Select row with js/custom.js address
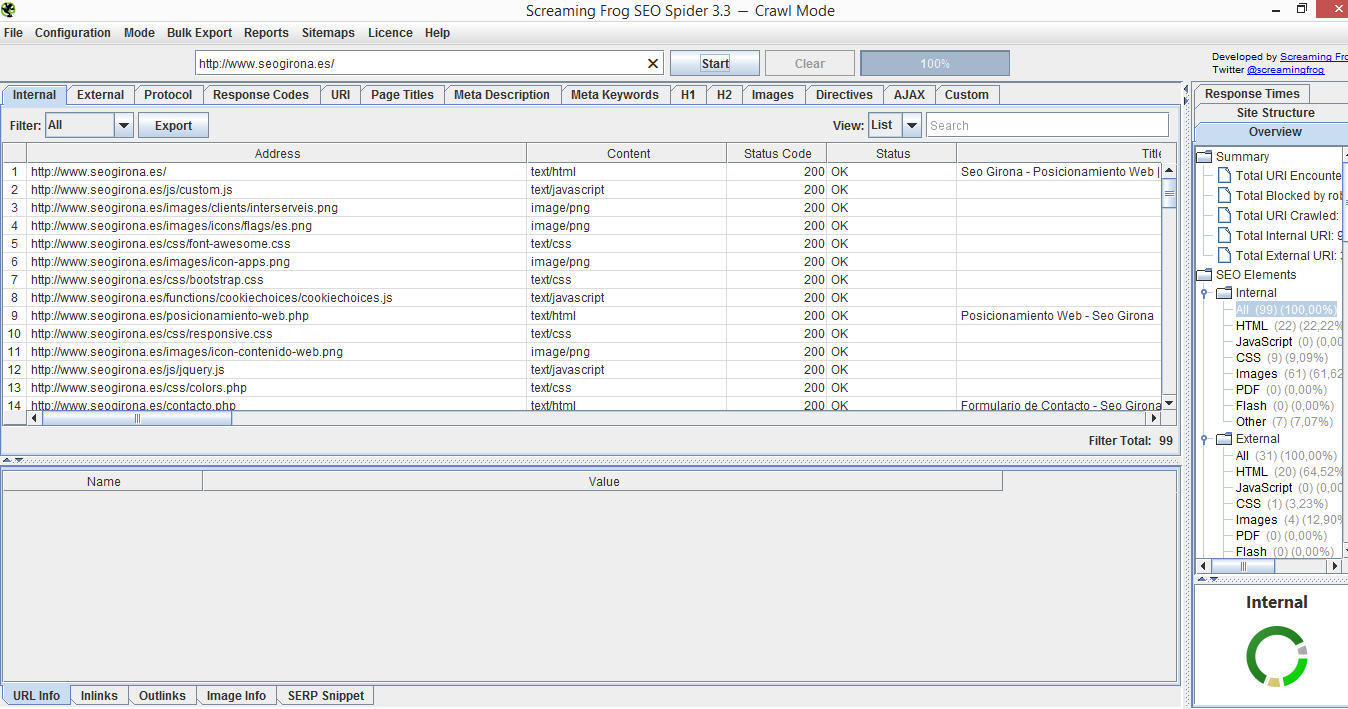The image size is (1348, 709). (x=582, y=190)
